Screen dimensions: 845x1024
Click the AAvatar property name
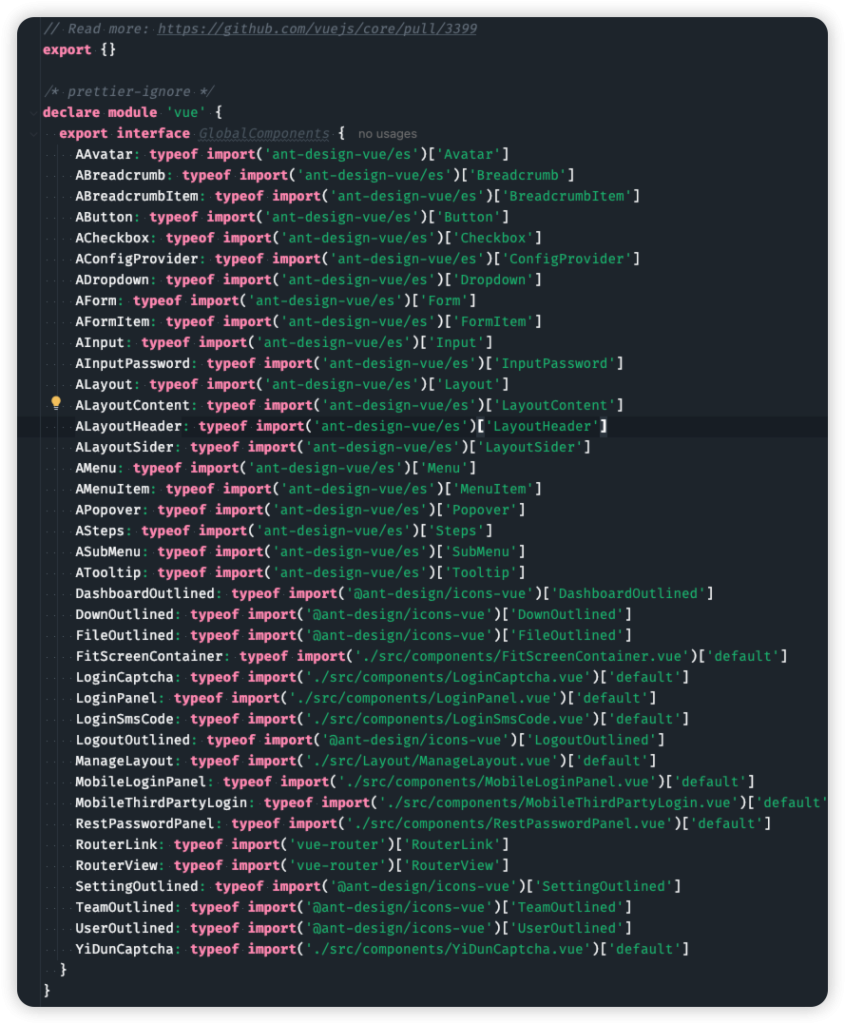click(108, 154)
